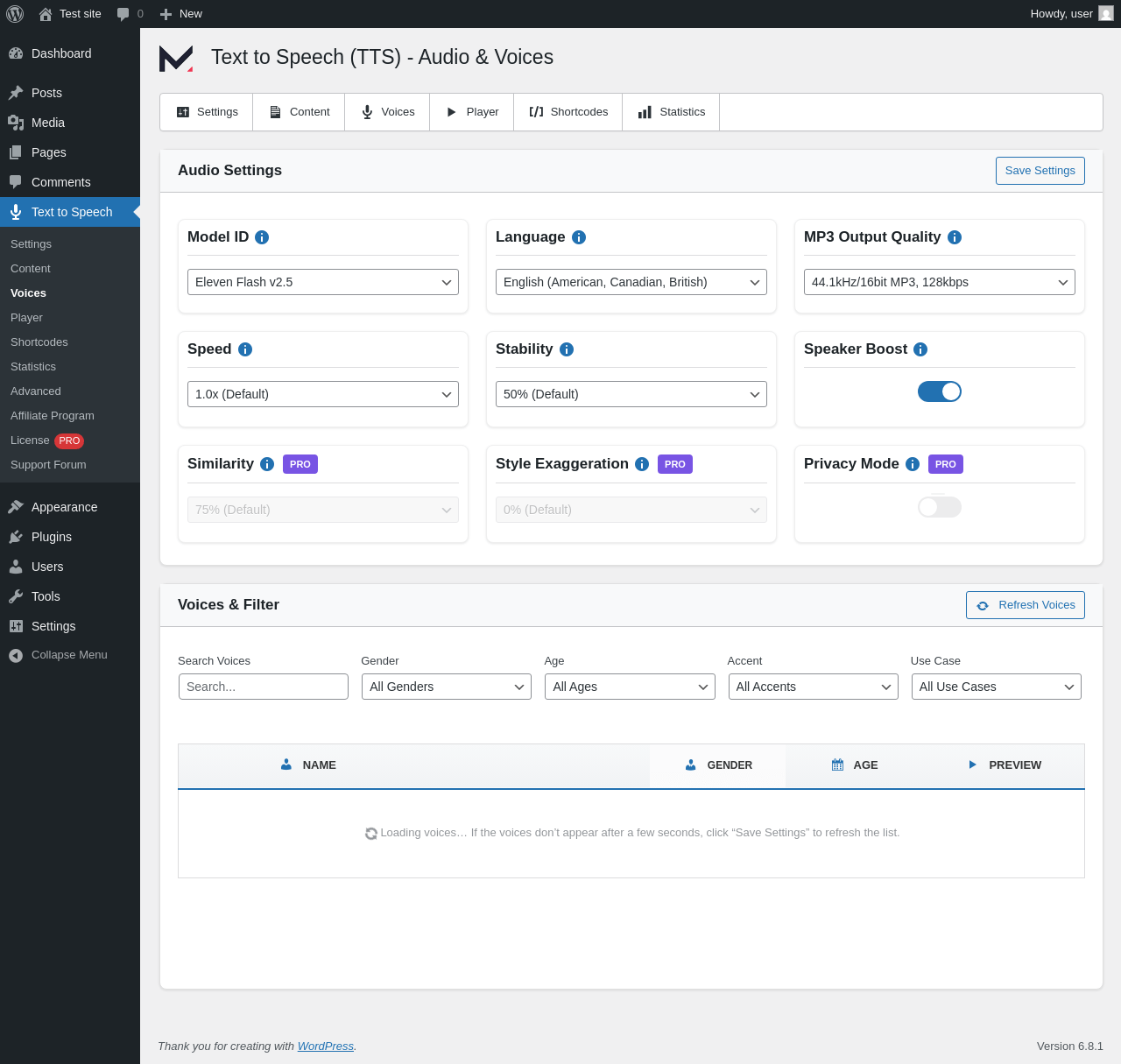Click the Dashboard gauge icon in sidebar

point(16,53)
